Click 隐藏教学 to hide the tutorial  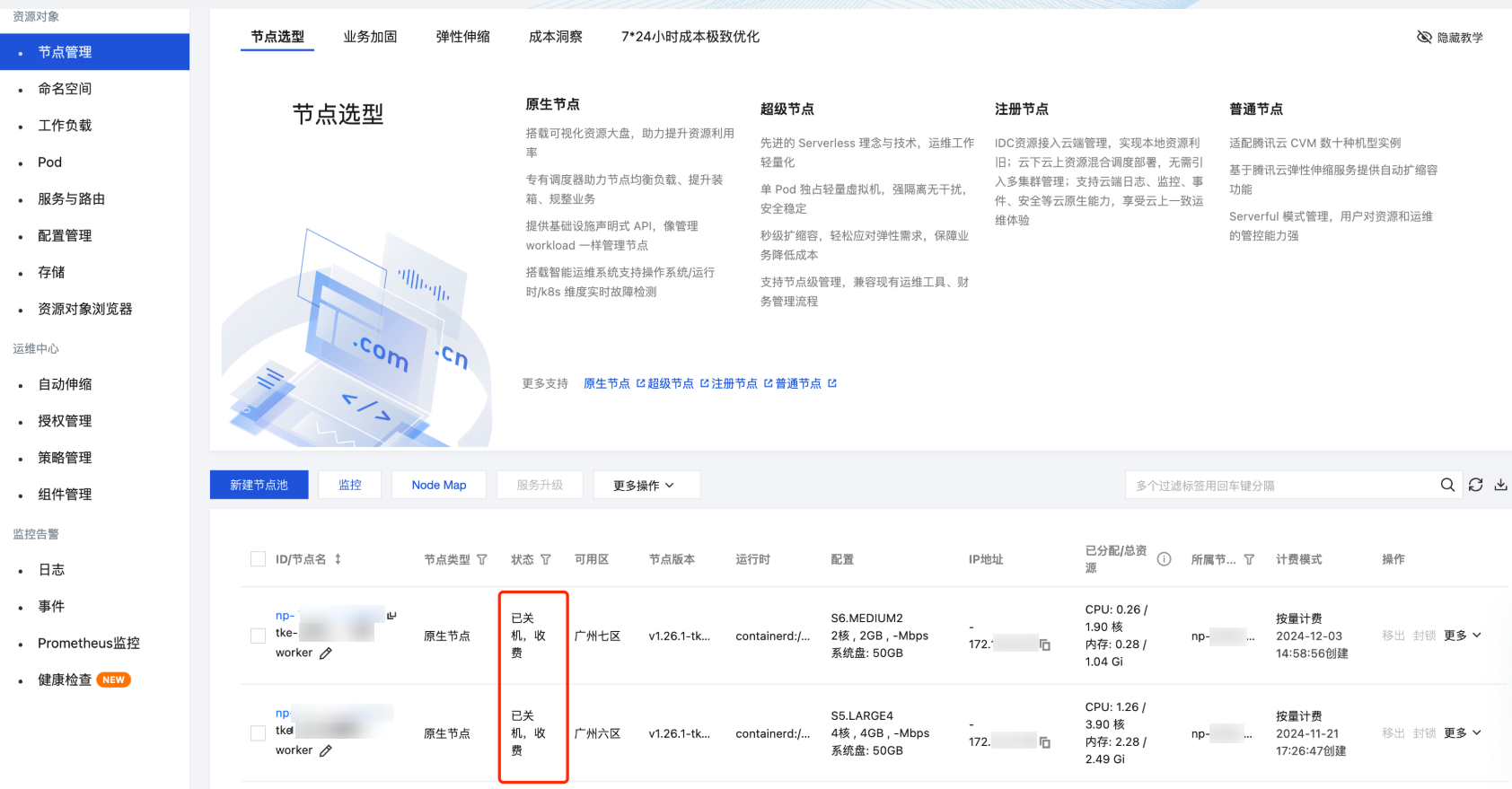click(x=1460, y=38)
